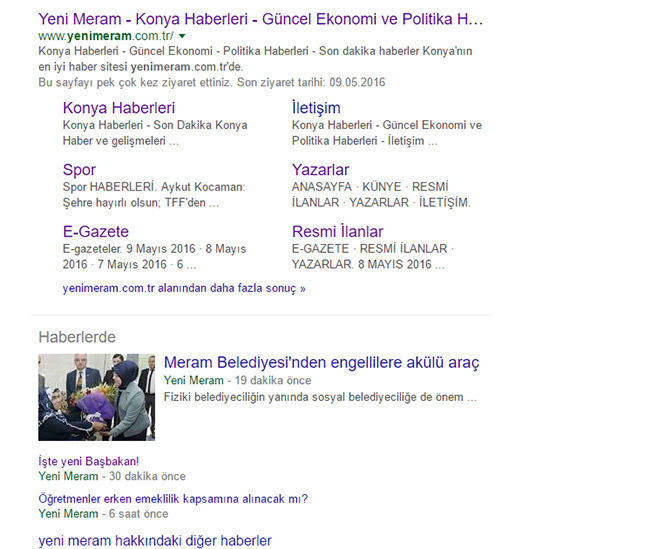Click yeni meram hakkındaki diğer haberler link
Screen dimensions: 650x549
pos(155,541)
